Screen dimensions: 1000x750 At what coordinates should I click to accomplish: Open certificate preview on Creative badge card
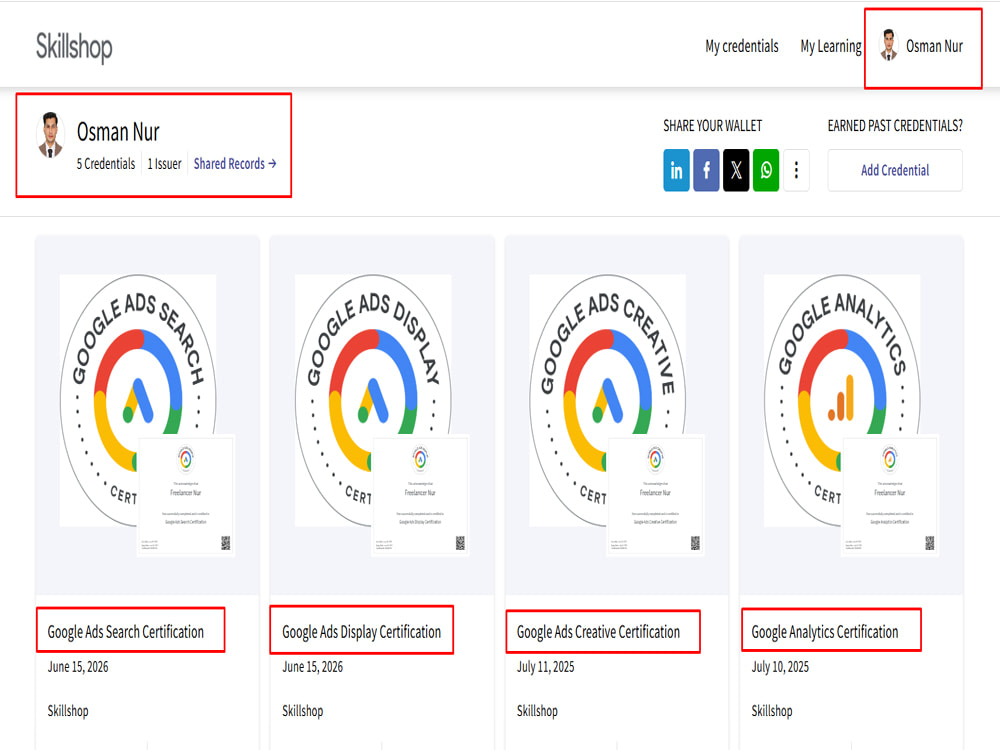click(x=655, y=496)
